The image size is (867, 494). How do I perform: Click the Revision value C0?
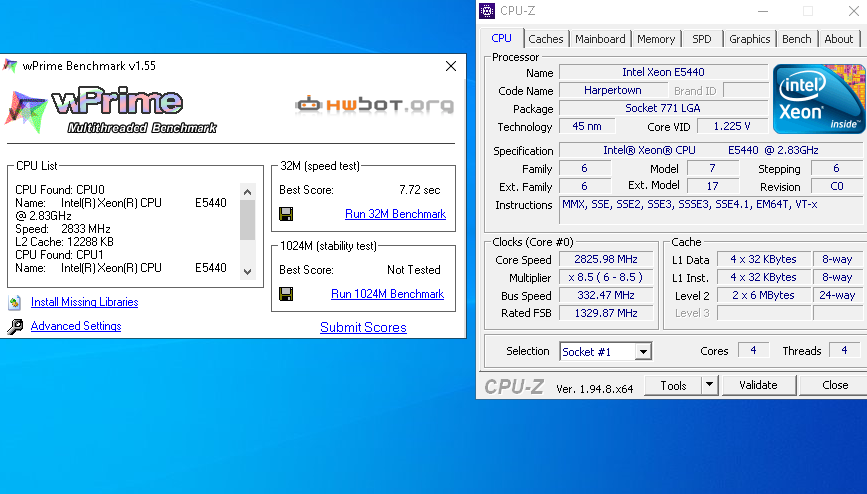[837, 186]
